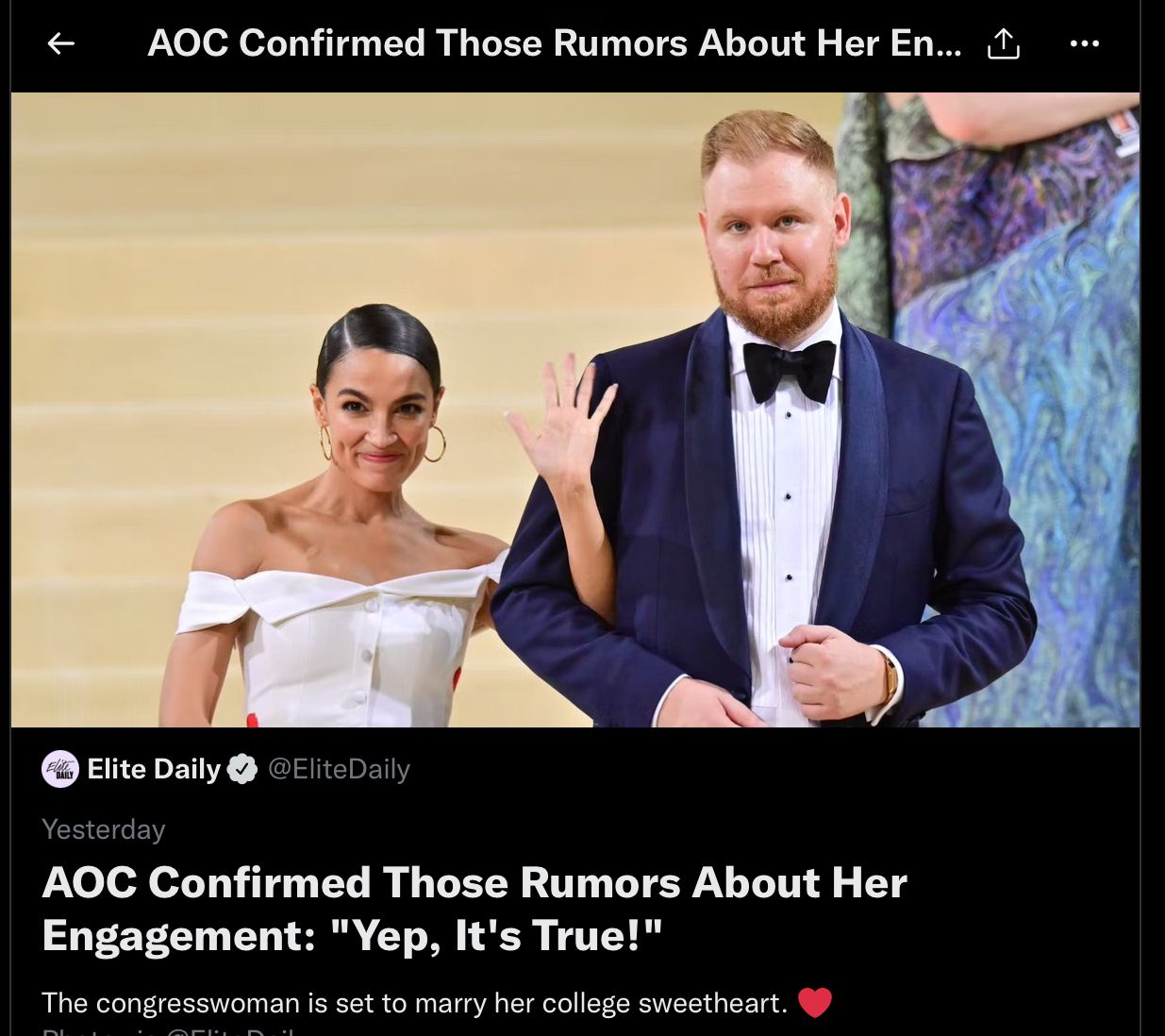This screenshot has width=1165, height=1036.
Task: Open the Elite Daily account name
Action: pyautogui.click(x=154, y=769)
